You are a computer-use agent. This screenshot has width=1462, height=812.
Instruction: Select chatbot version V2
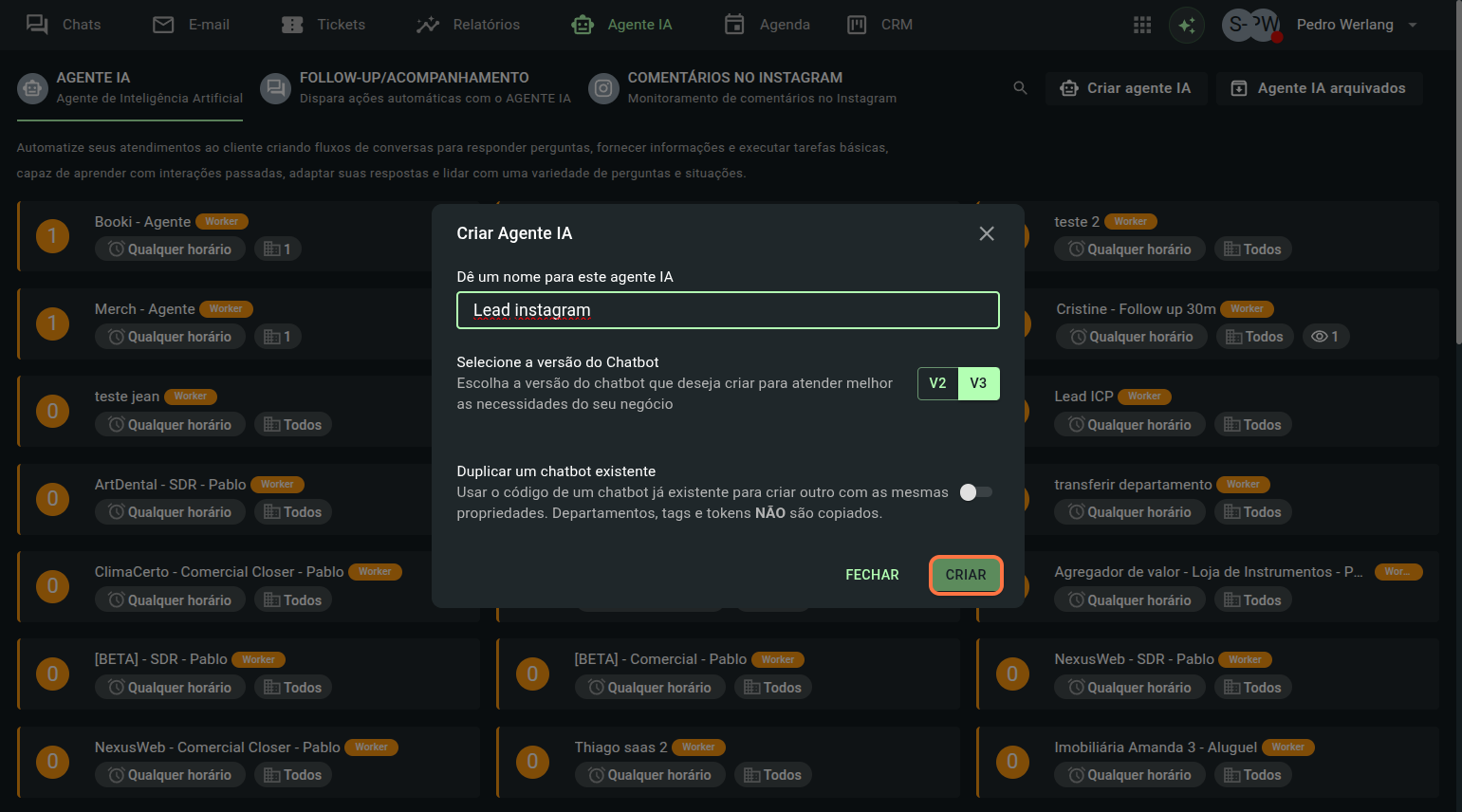(937, 383)
